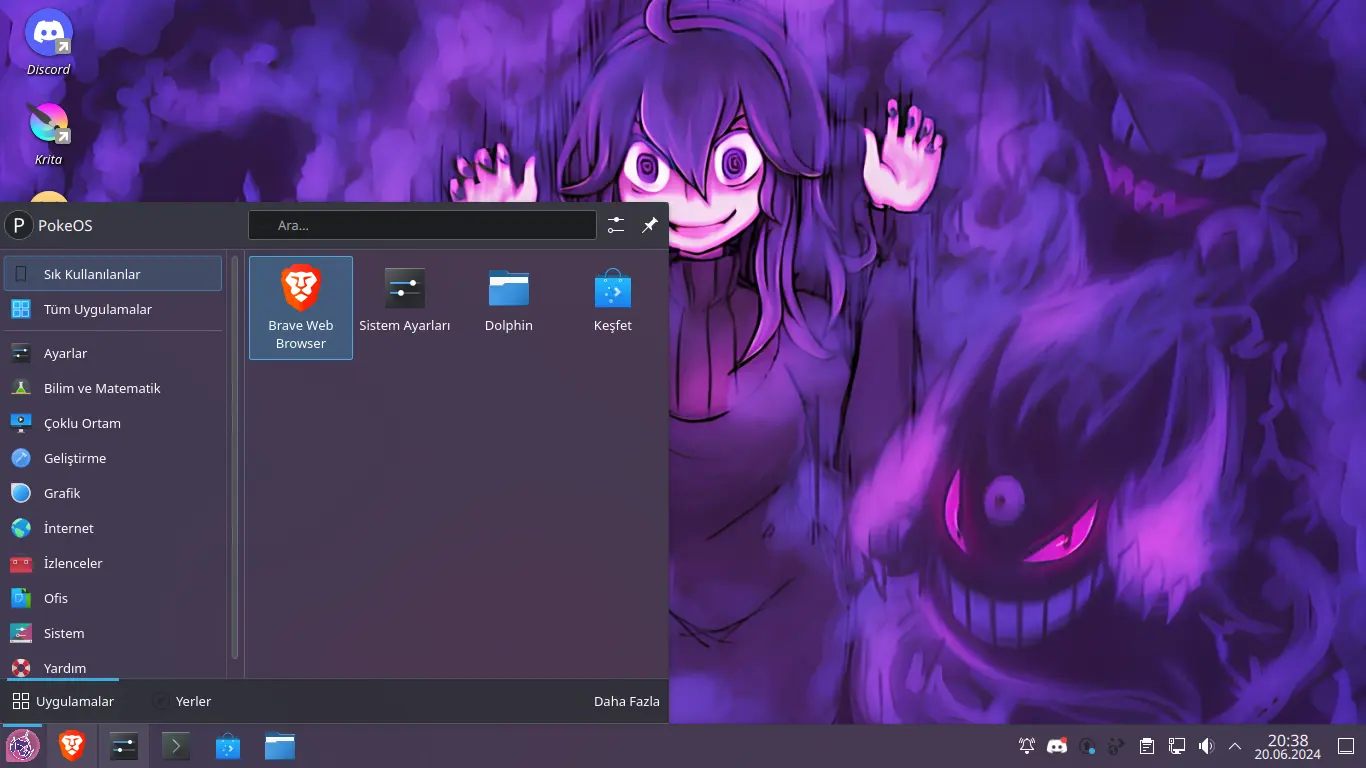Click the Discord tray icon
Screen dimensions: 1366x768
pyautogui.click(x=1057, y=746)
